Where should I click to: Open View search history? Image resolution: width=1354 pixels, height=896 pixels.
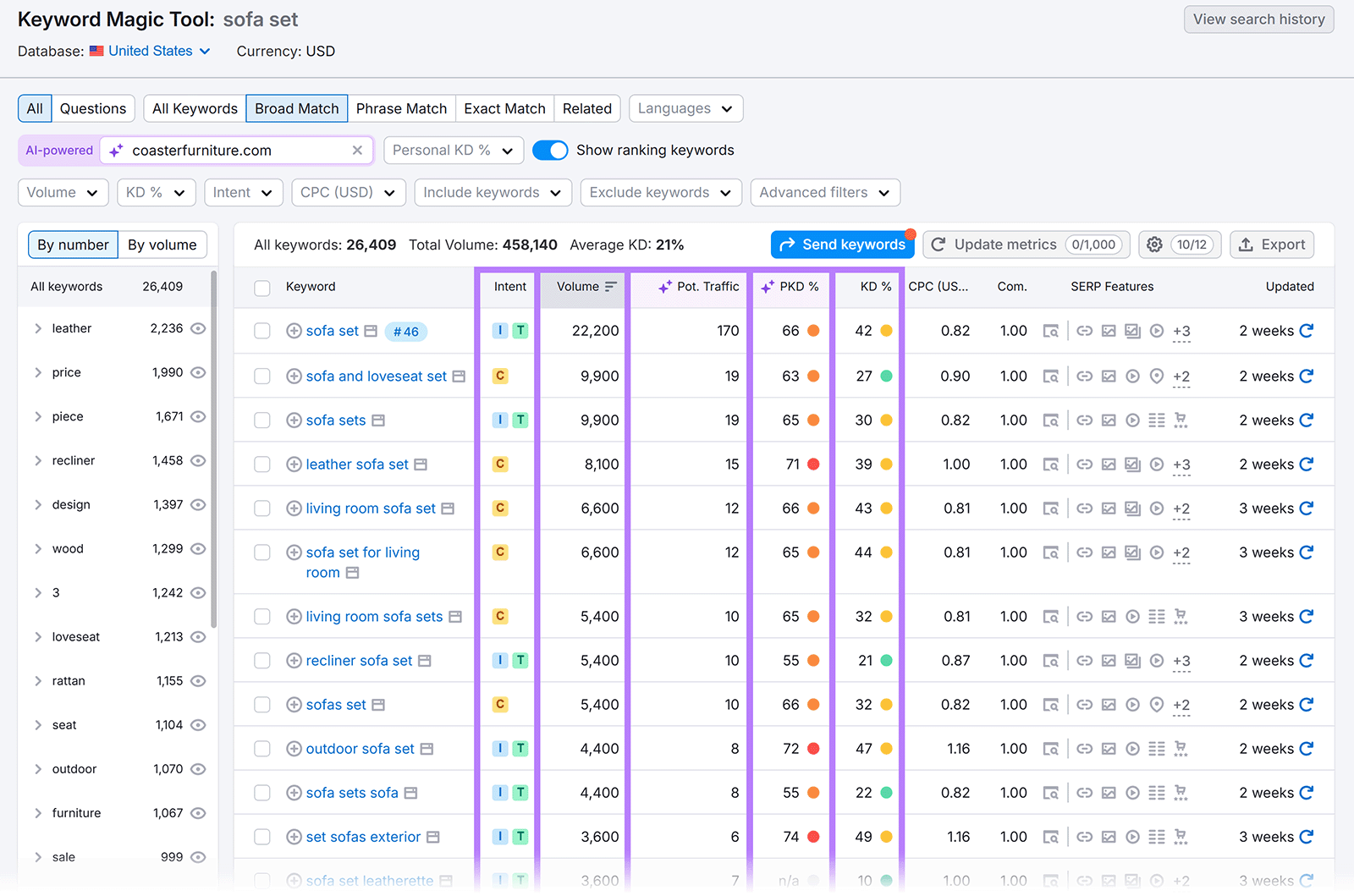pyautogui.click(x=1258, y=19)
